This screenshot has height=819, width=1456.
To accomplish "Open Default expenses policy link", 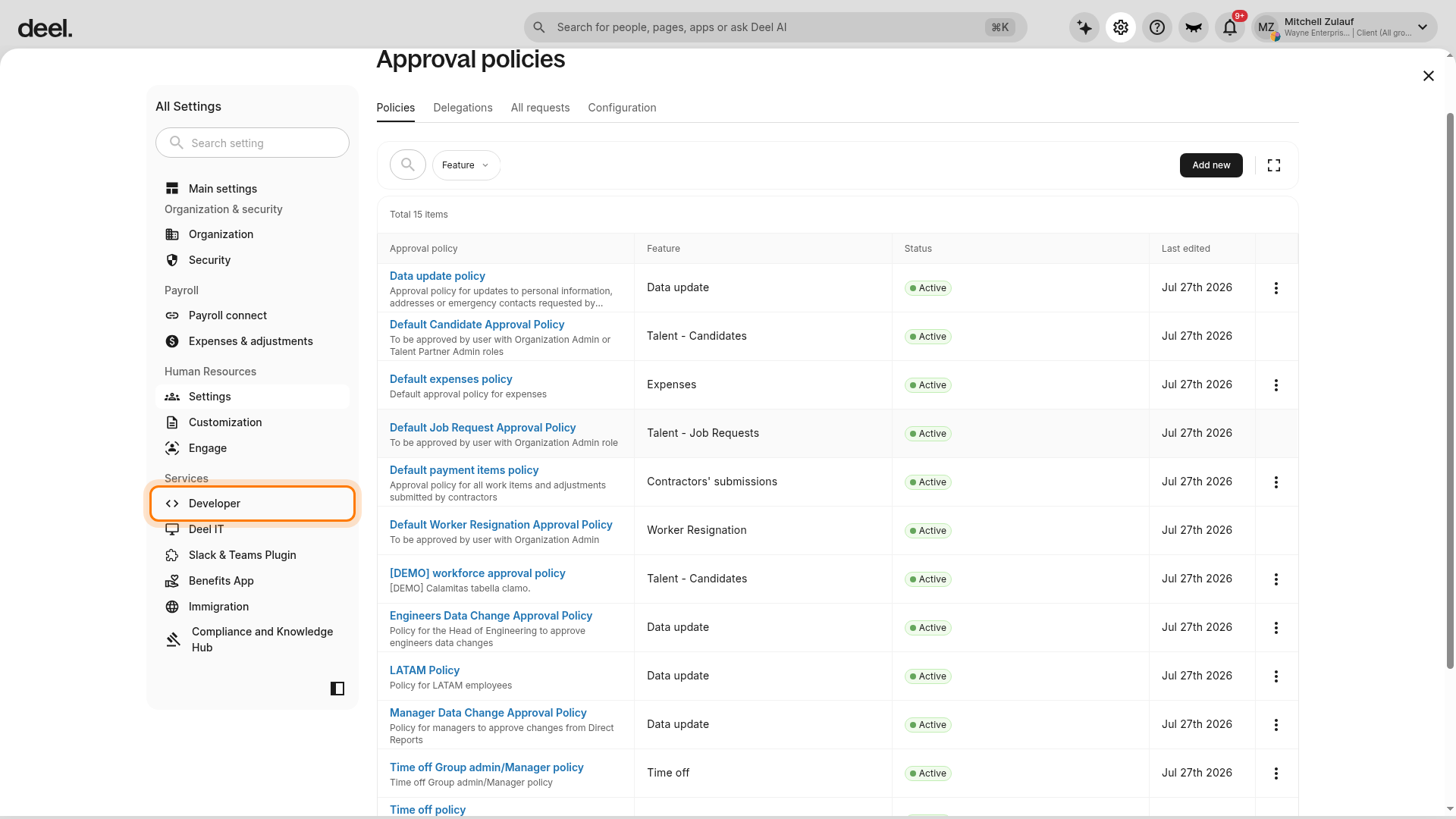I will tap(451, 379).
